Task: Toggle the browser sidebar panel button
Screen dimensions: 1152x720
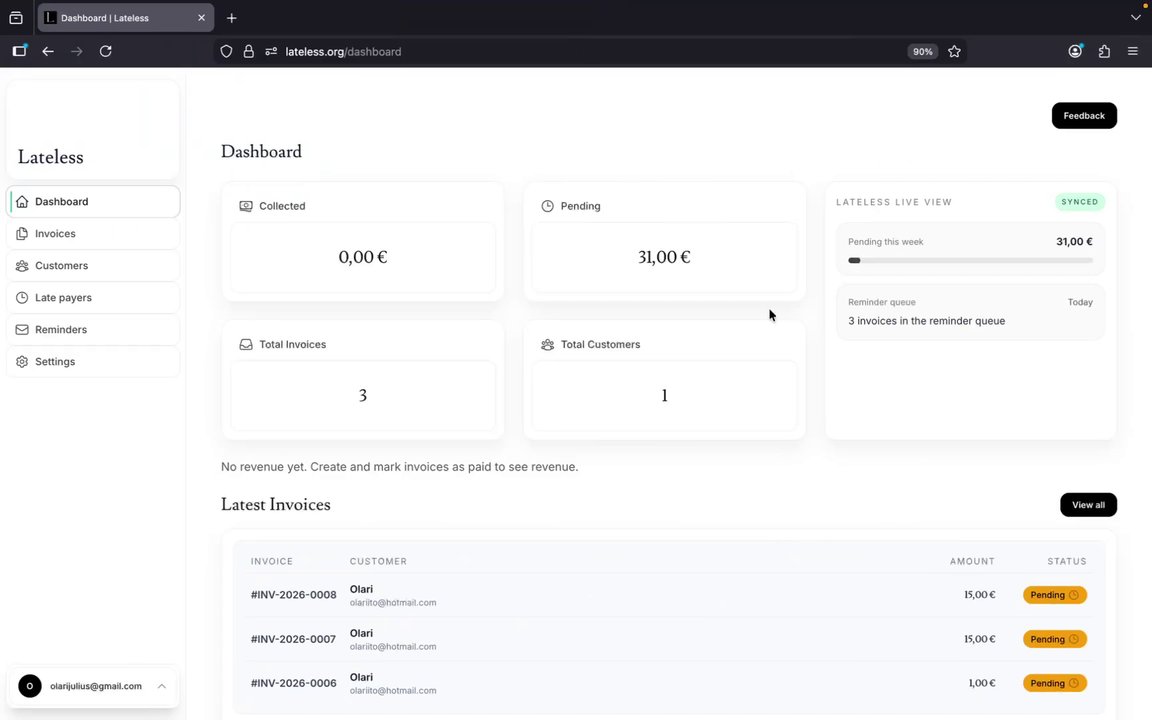Action: (19, 51)
